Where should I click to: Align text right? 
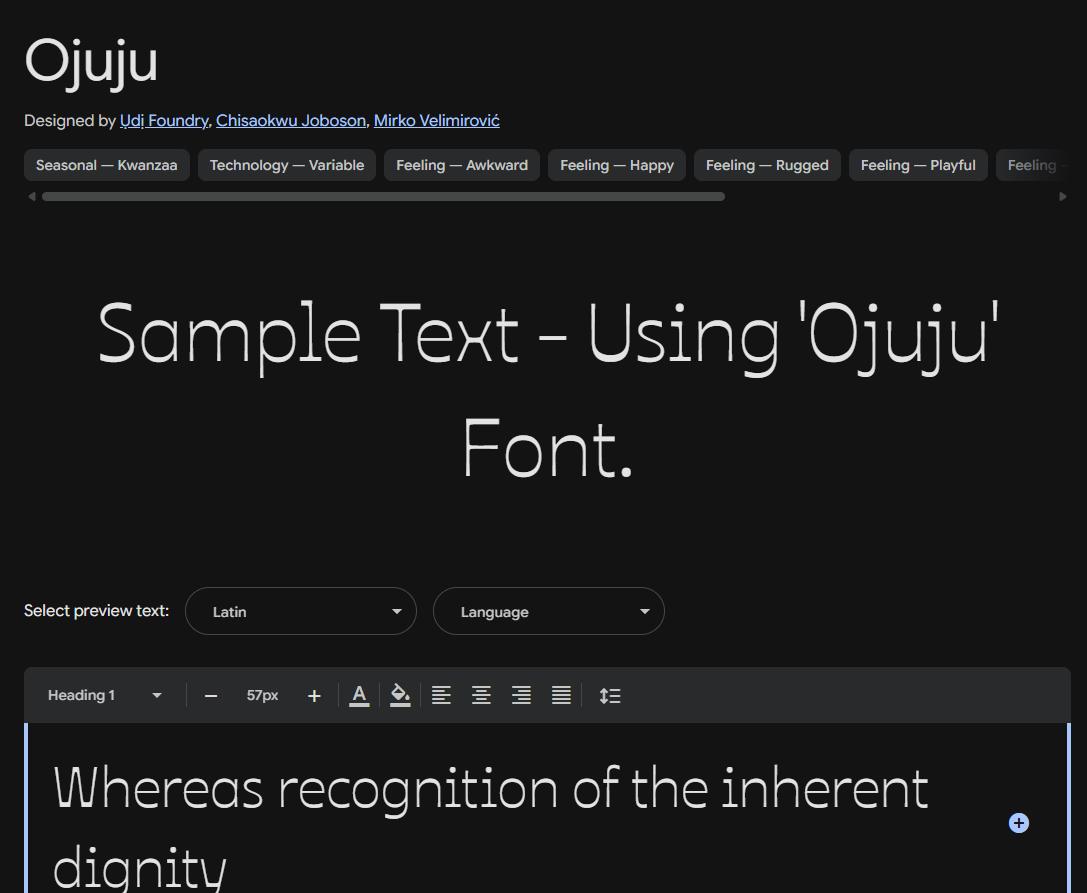tap(521, 695)
